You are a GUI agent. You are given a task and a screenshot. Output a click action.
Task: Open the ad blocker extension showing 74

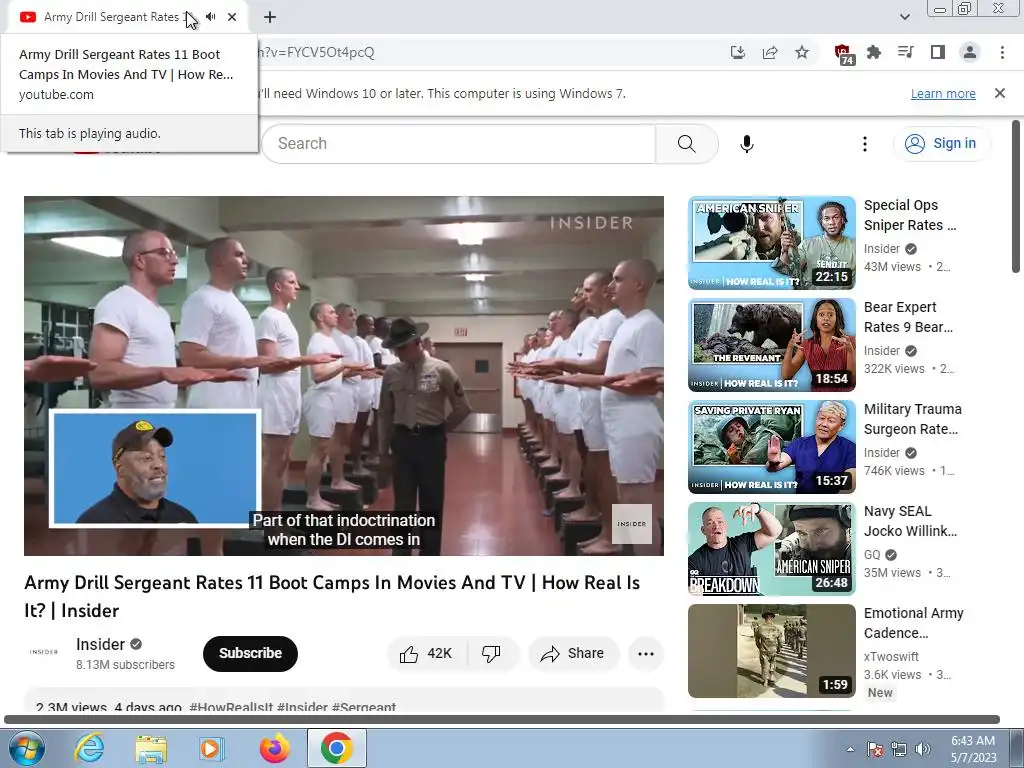844,54
